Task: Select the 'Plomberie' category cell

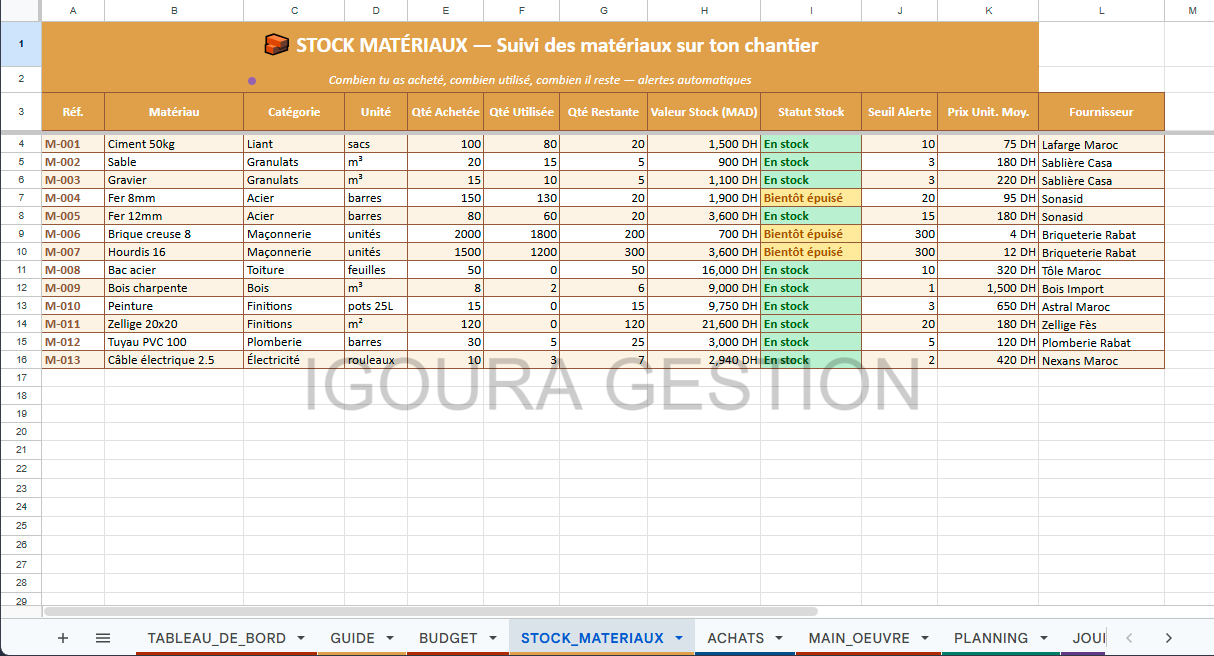Action: (294, 342)
